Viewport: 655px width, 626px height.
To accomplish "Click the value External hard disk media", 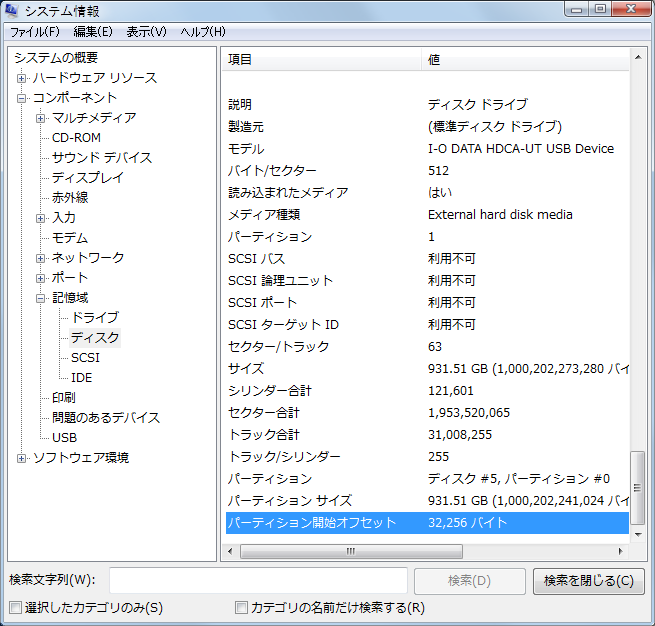I will click(500, 215).
